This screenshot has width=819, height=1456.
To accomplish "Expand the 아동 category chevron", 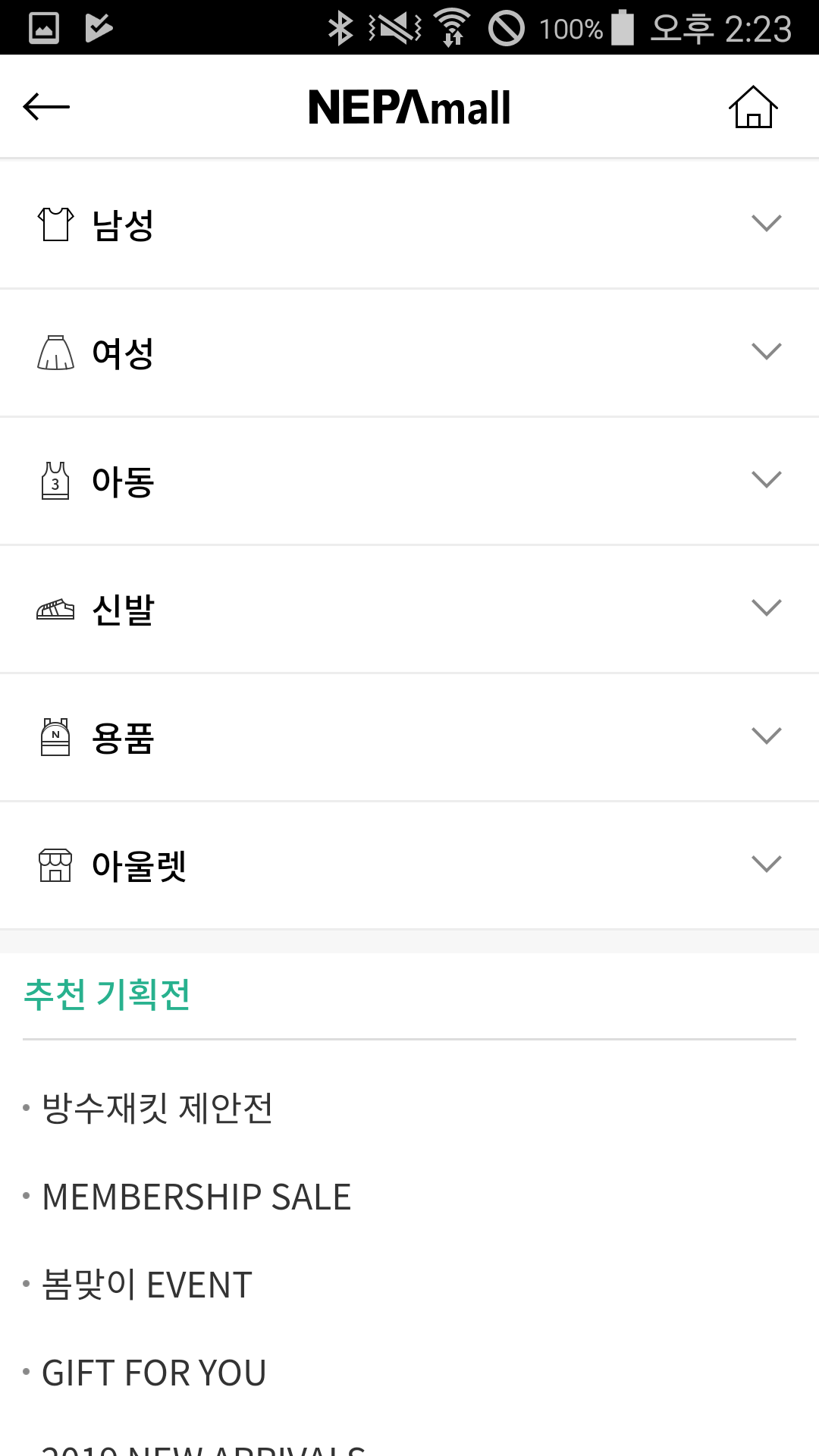I will point(766,480).
